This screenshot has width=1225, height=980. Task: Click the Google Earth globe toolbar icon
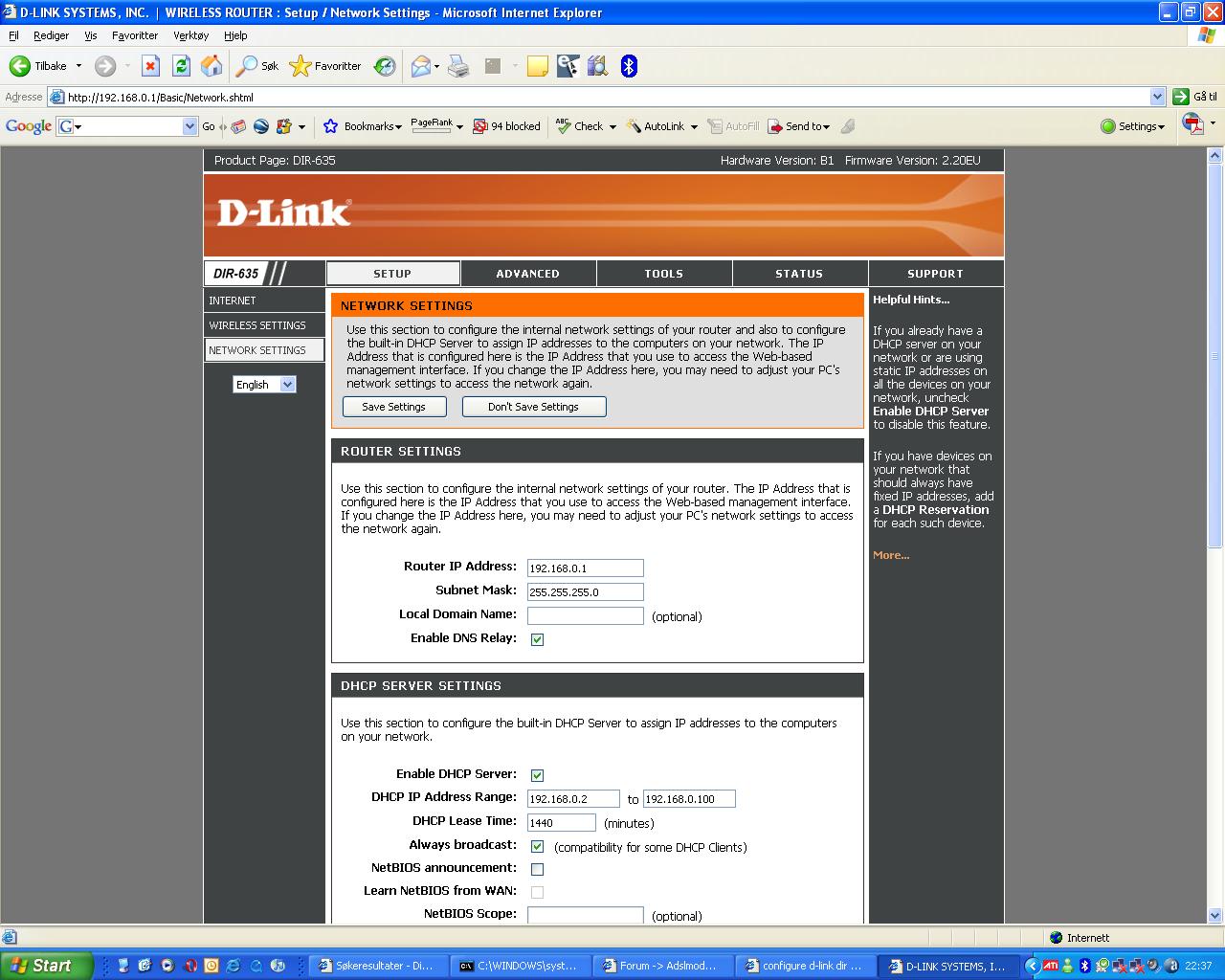coord(260,126)
